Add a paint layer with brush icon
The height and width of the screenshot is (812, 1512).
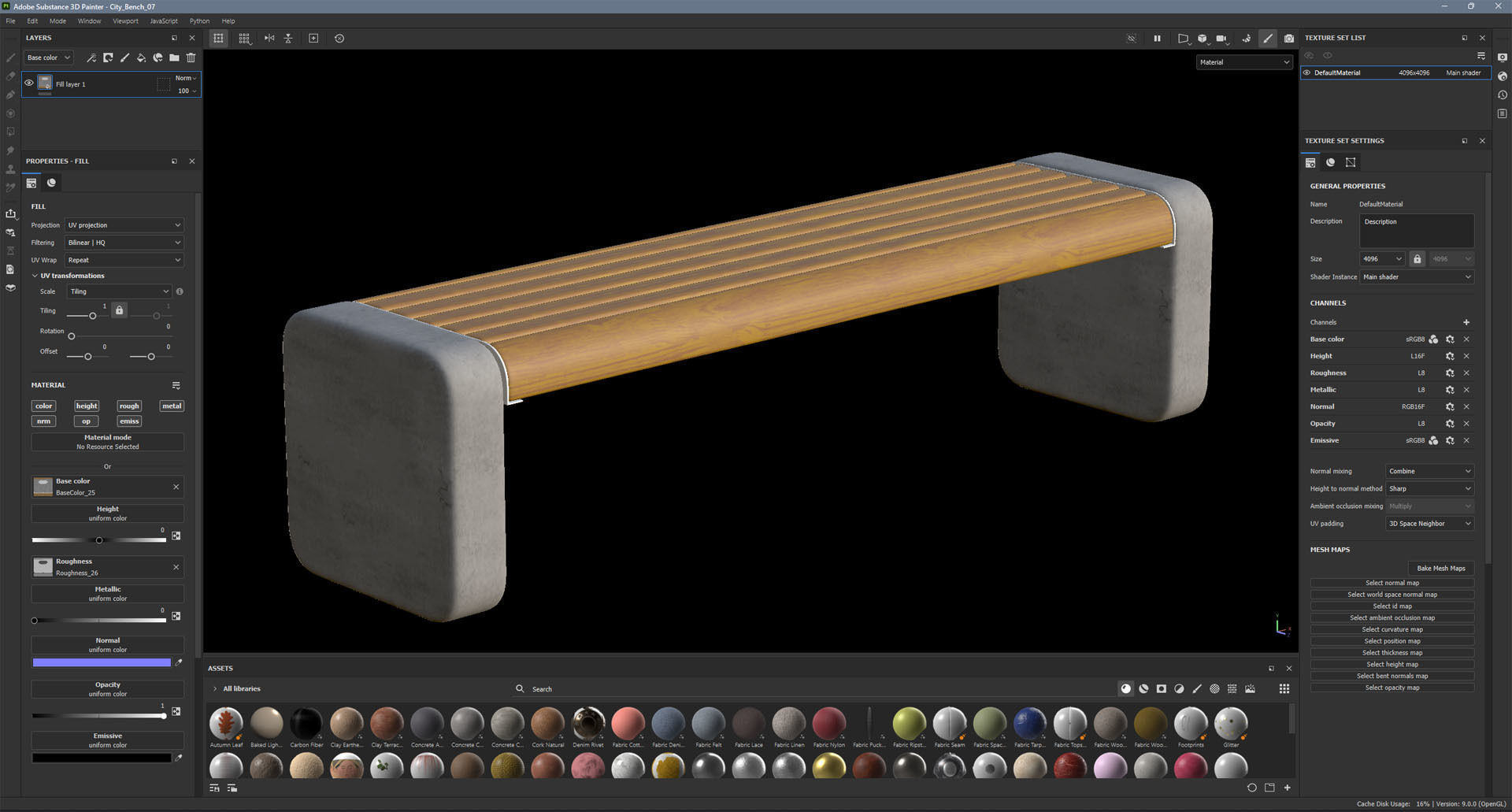click(x=124, y=57)
